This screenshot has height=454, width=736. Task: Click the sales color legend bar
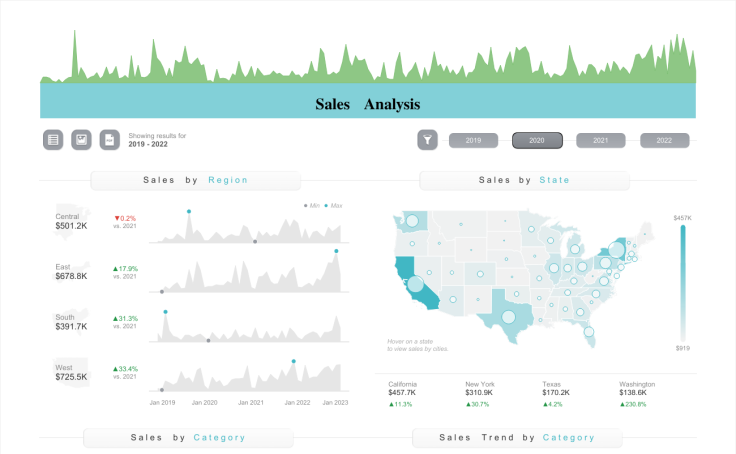coord(682,283)
